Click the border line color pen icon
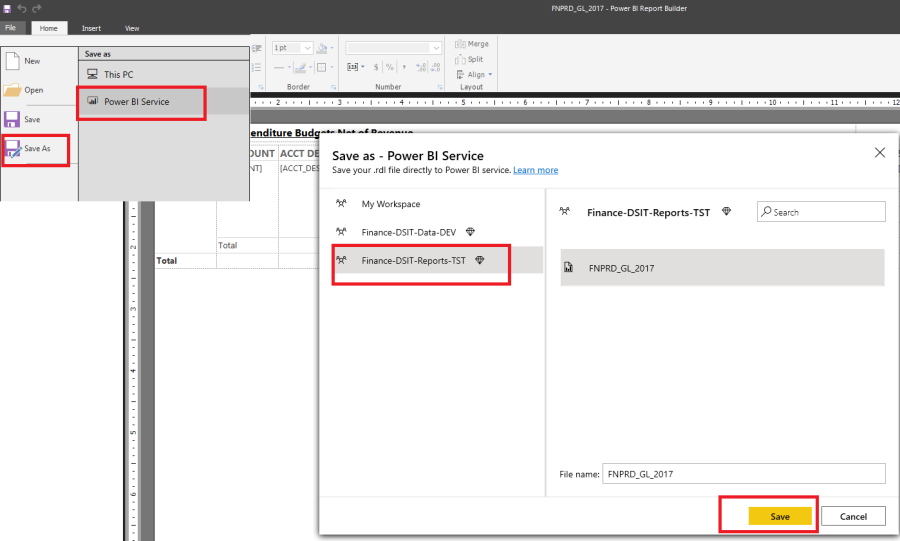900x541 pixels. coord(300,68)
